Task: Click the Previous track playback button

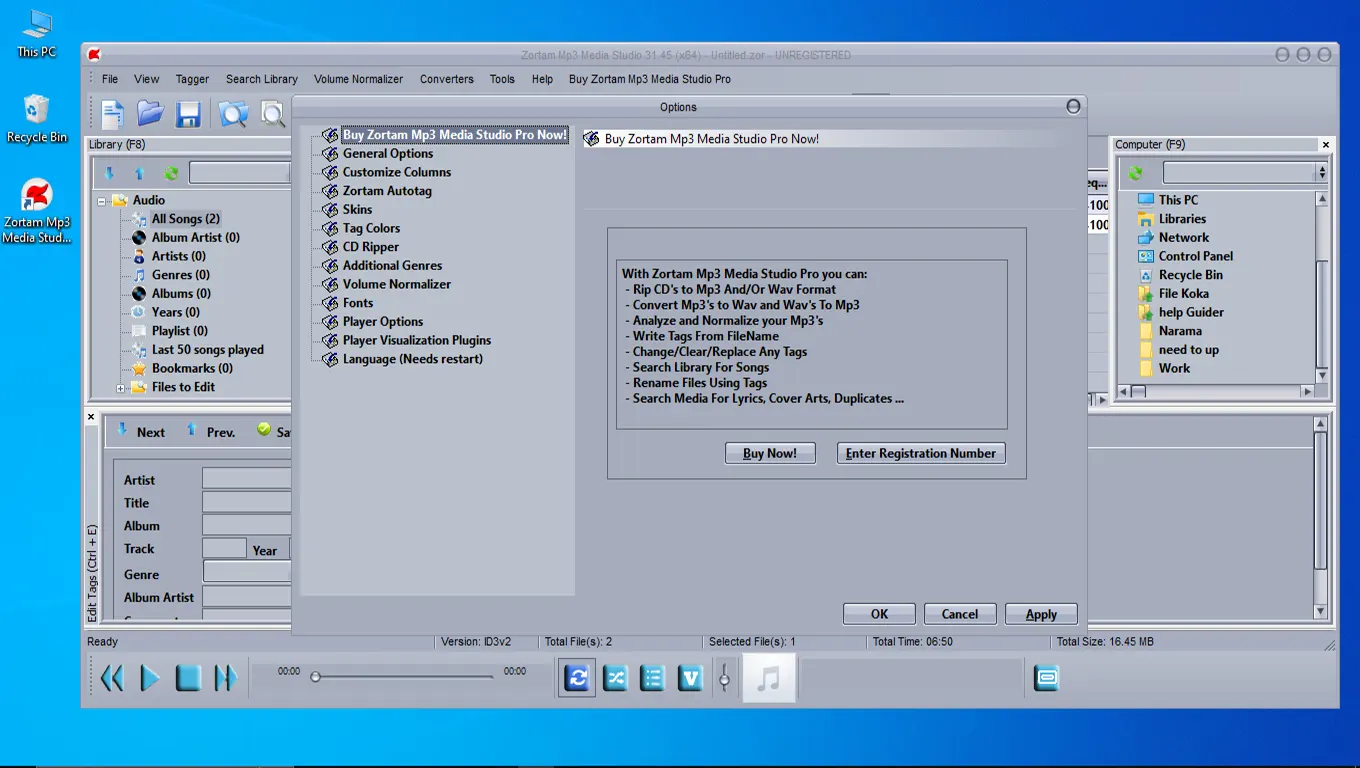Action: (112, 678)
